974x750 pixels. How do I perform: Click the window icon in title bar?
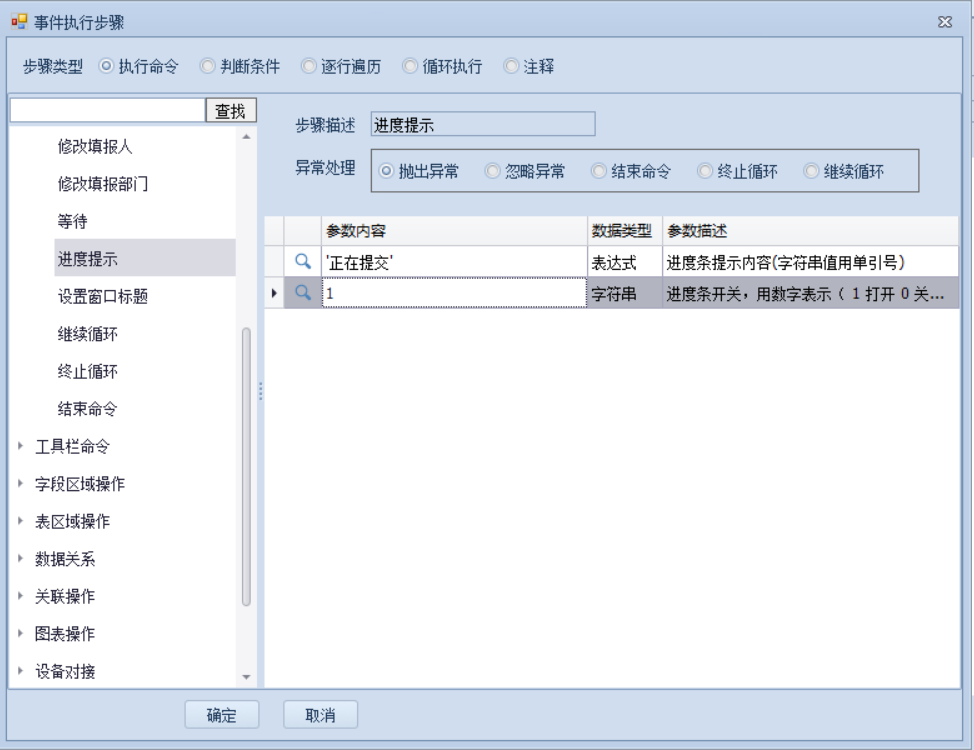click(x=19, y=22)
